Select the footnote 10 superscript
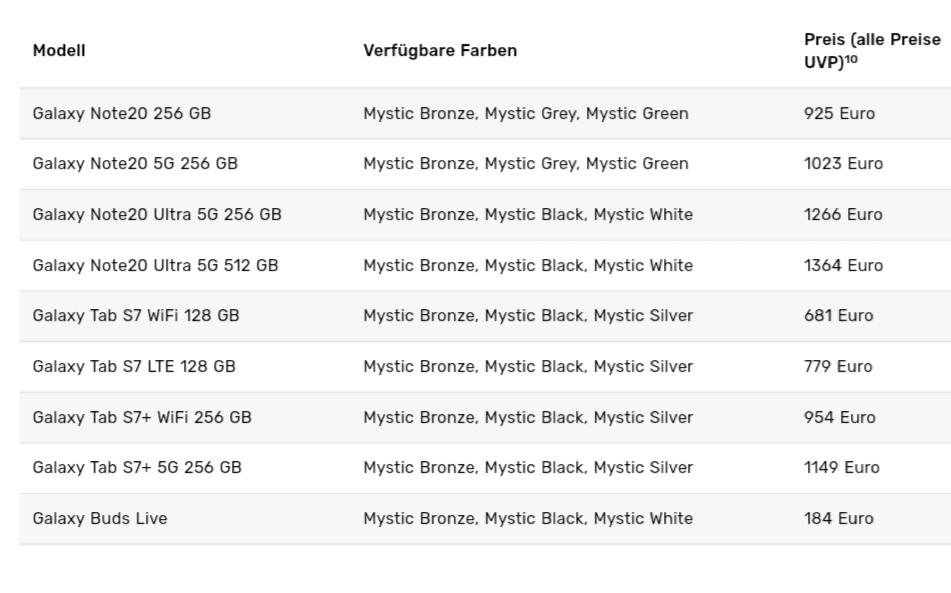 (851, 59)
